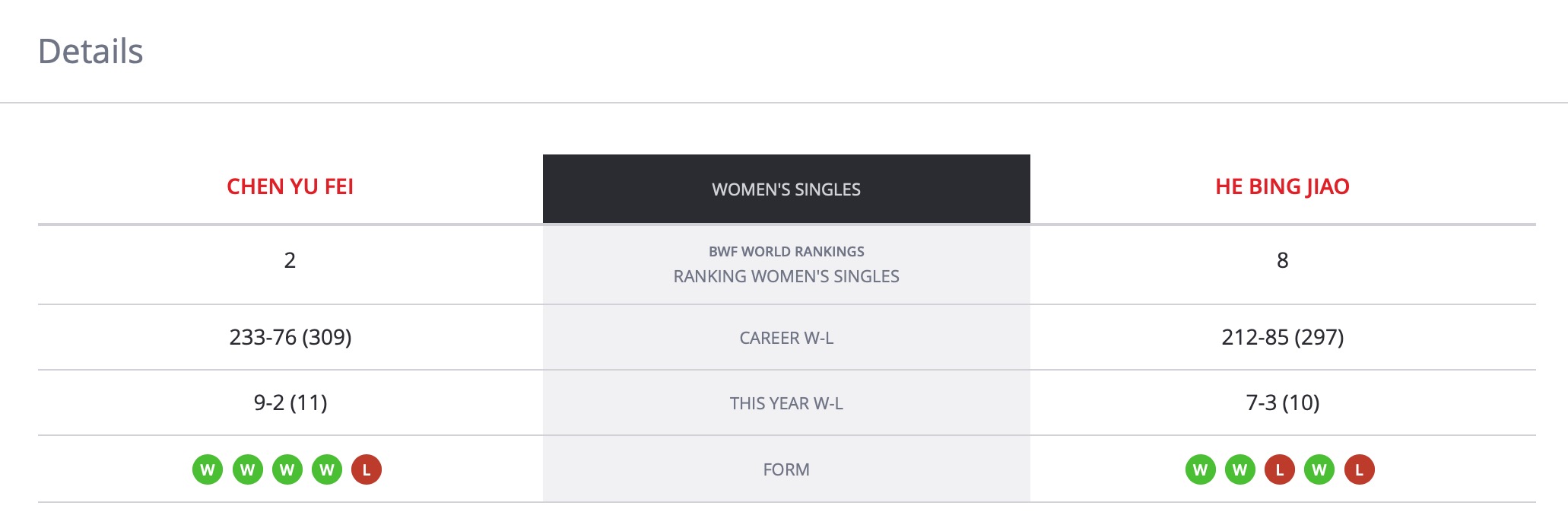The image size is (1568, 525).
Task: Click He Bing Jiao's ranking number 8
Action: (x=1282, y=260)
